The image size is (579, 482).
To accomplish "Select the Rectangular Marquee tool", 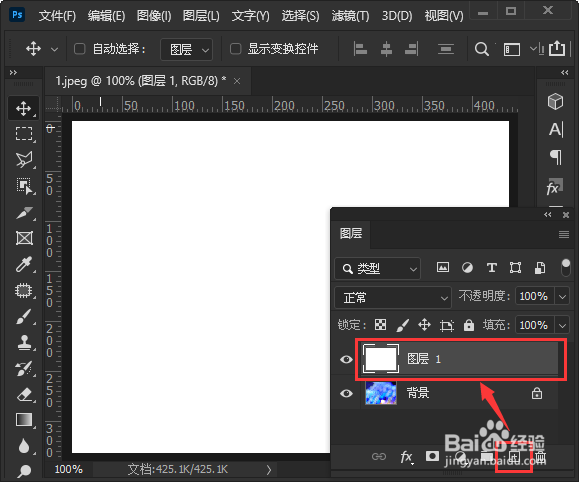I will [24, 133].
